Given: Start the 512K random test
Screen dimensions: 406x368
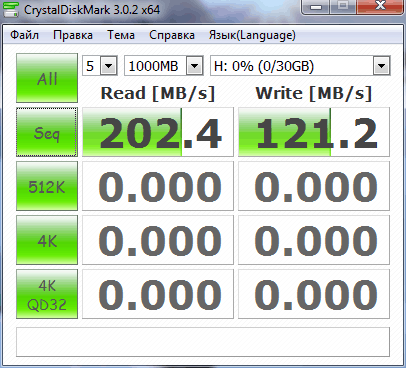Looking at the screenshot, I should coord(47,186).
